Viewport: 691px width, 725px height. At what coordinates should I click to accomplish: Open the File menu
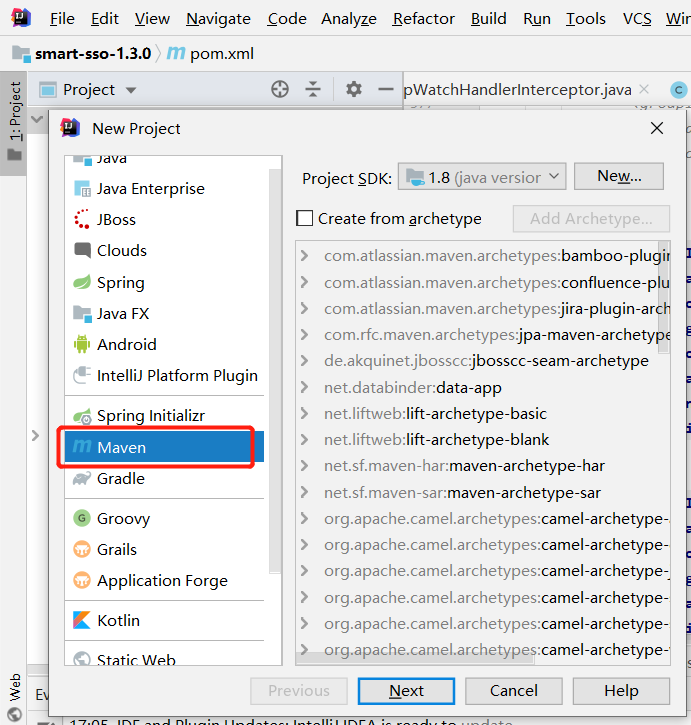[x=62, y=18]
